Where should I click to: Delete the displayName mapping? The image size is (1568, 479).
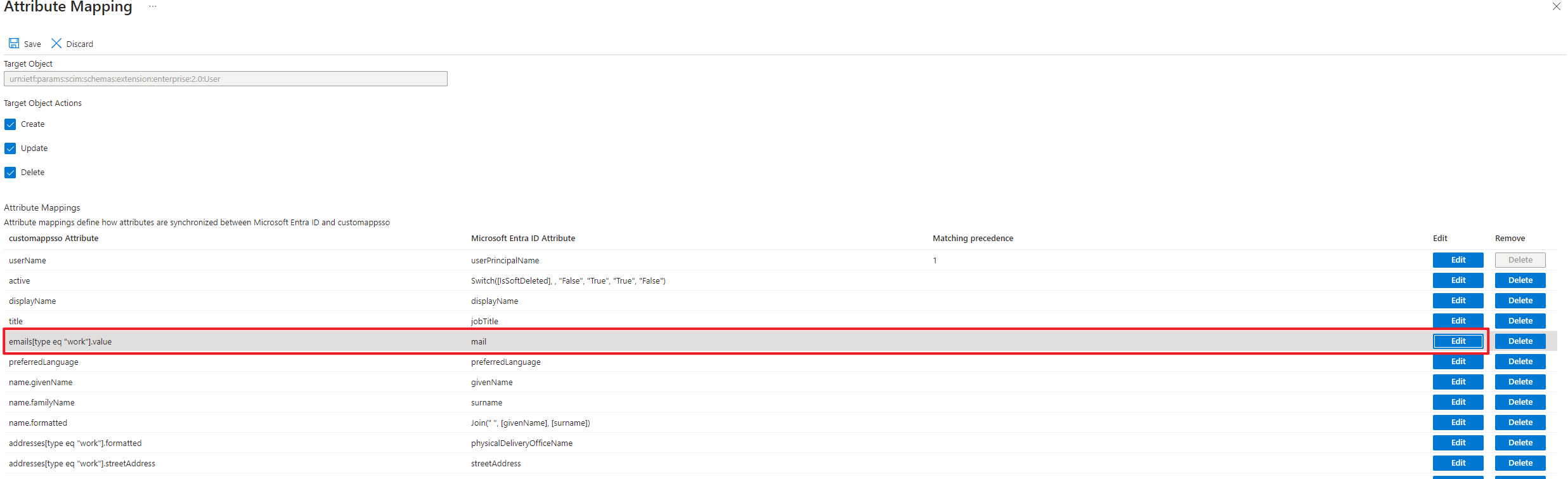[x=1520, y=301]
